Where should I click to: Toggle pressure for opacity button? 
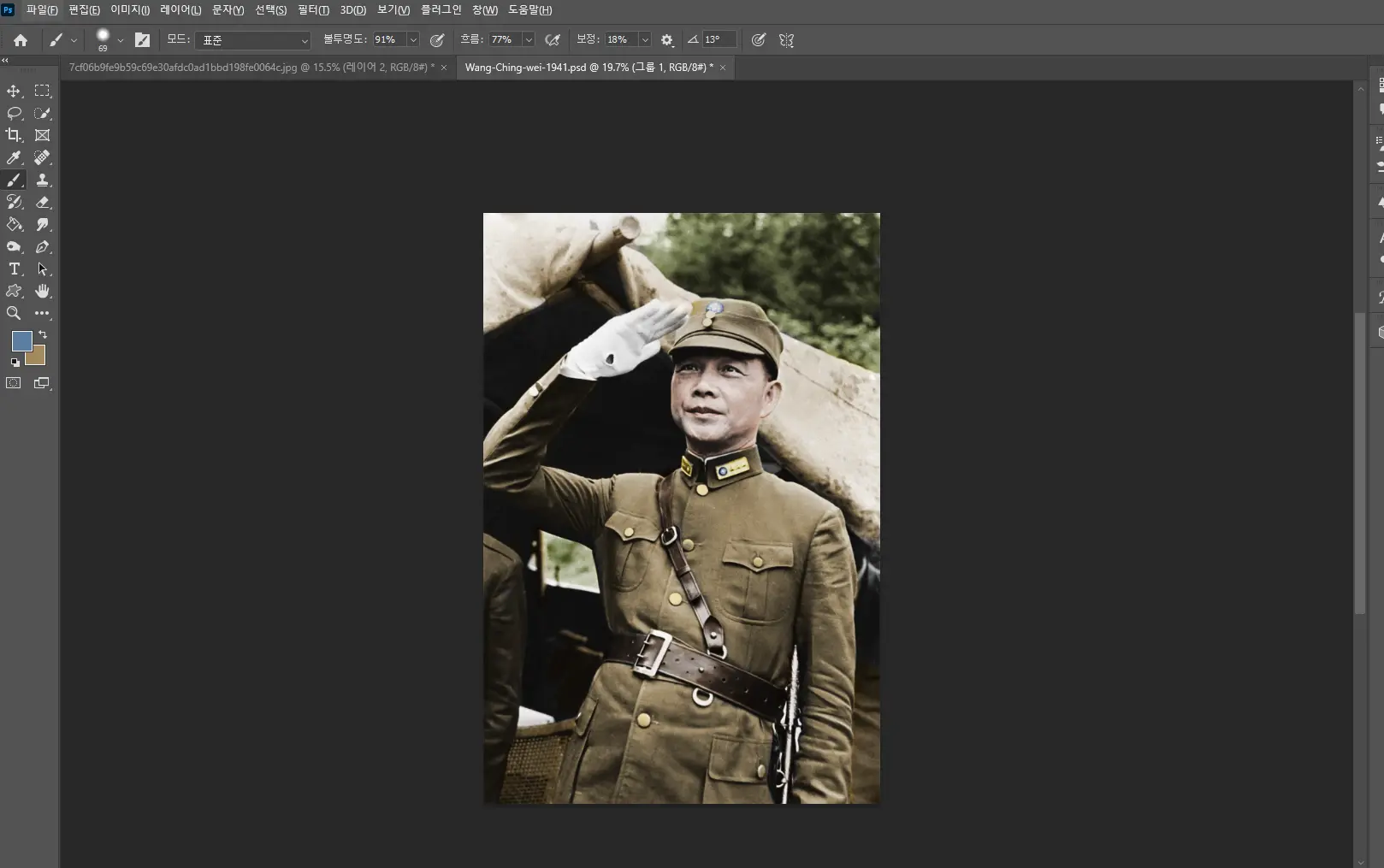437,40
